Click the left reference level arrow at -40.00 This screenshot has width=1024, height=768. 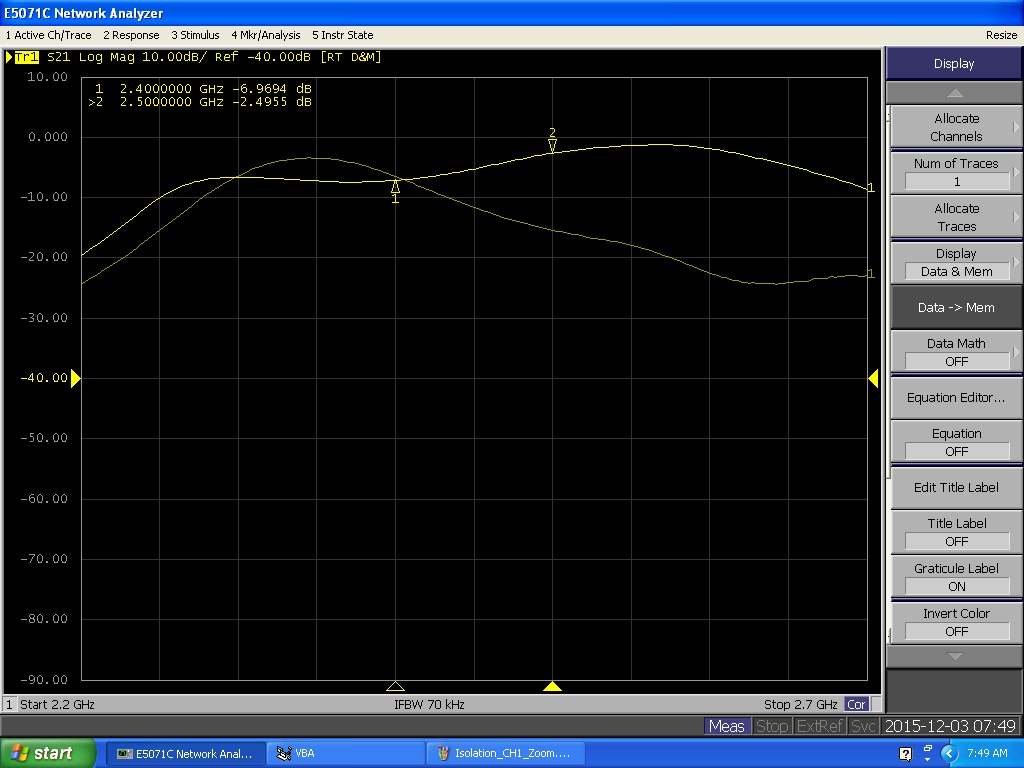click(x=75, y=378)
